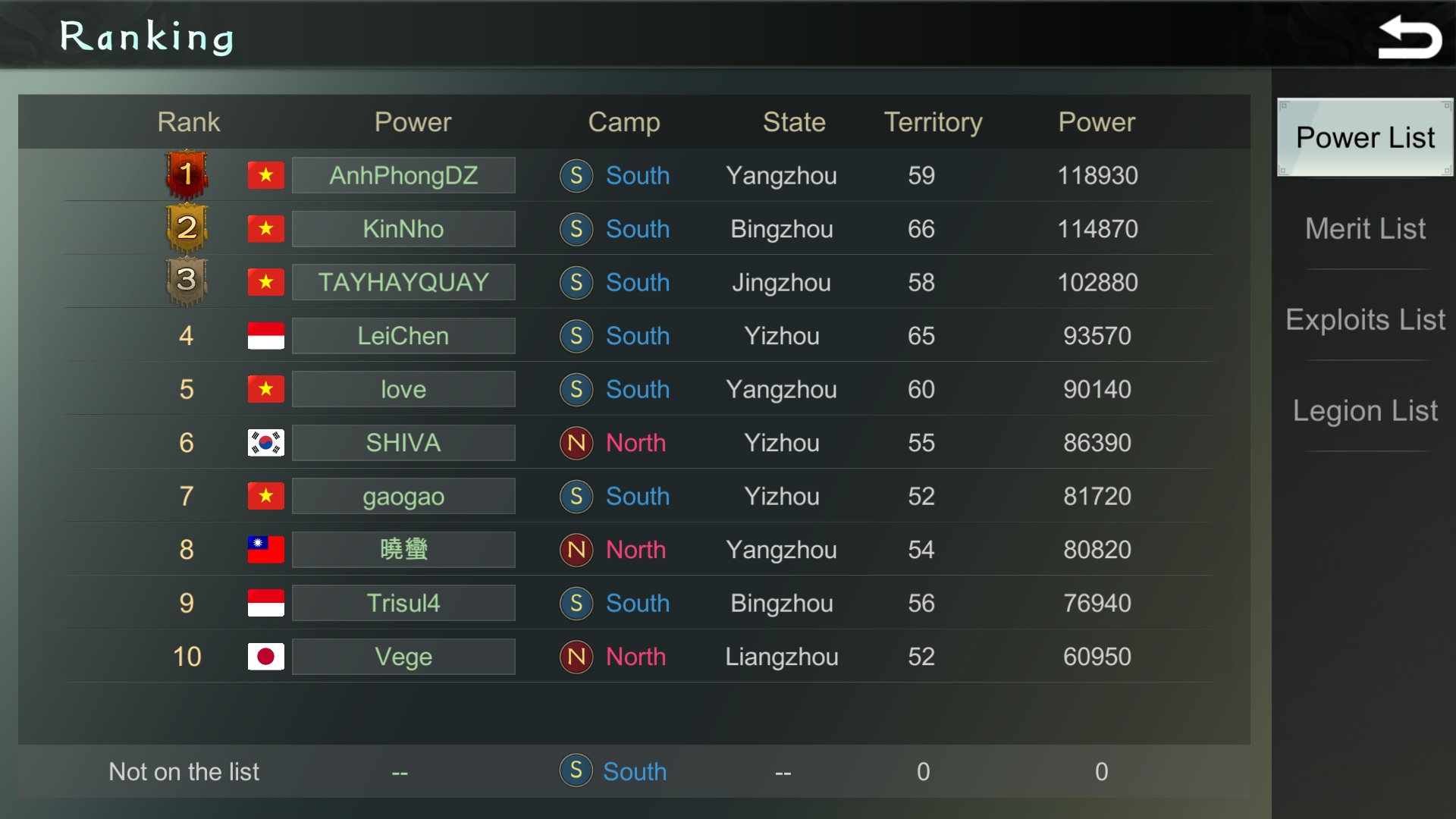The image size is (1456, 819).
Task: Click the rank 2 shield badge
Action: pyautogui.click(x=187, y=227)
